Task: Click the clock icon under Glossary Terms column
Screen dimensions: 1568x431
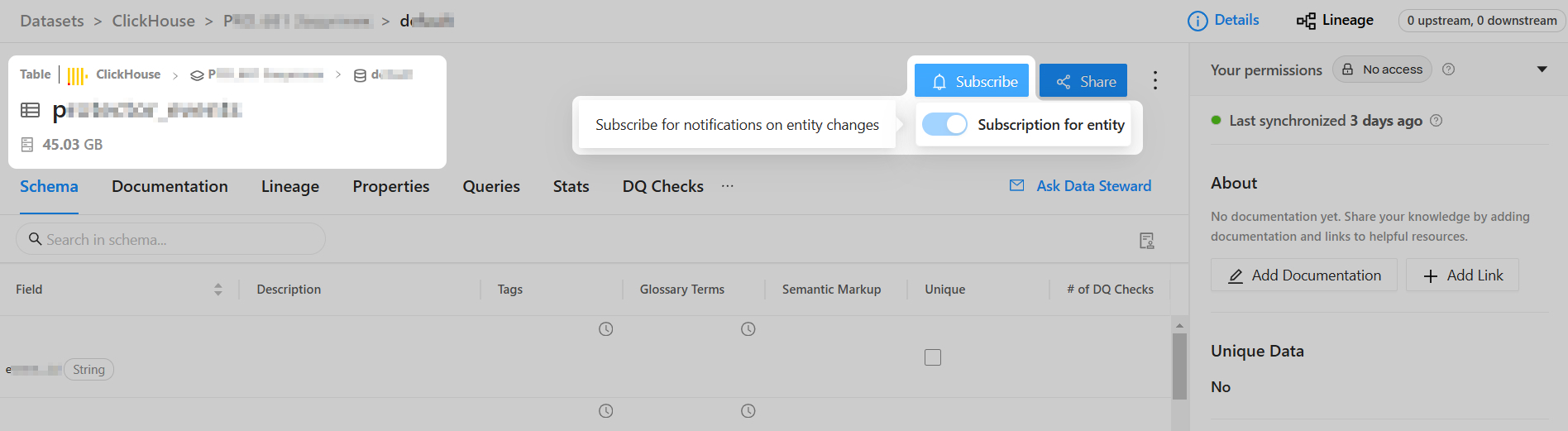Action: coord(748,329)
